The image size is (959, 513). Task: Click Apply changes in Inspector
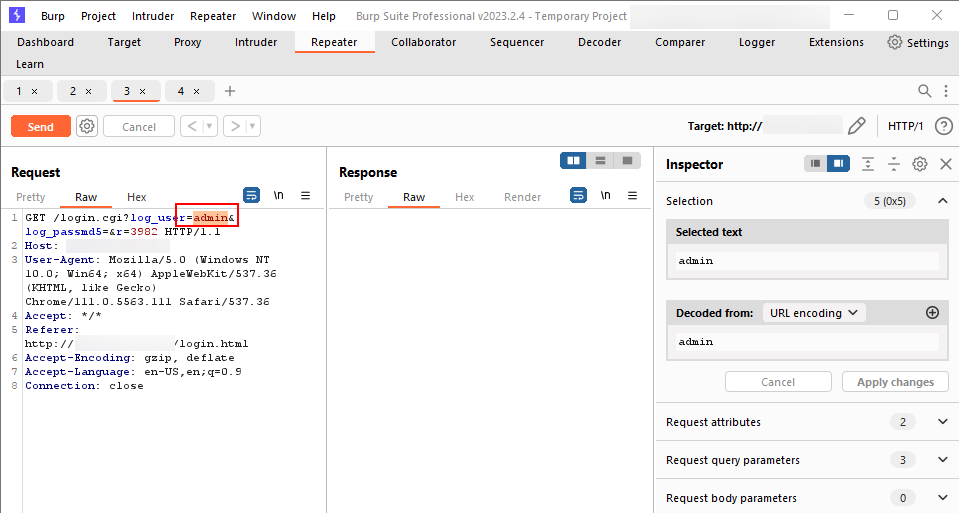pos(895,382)
